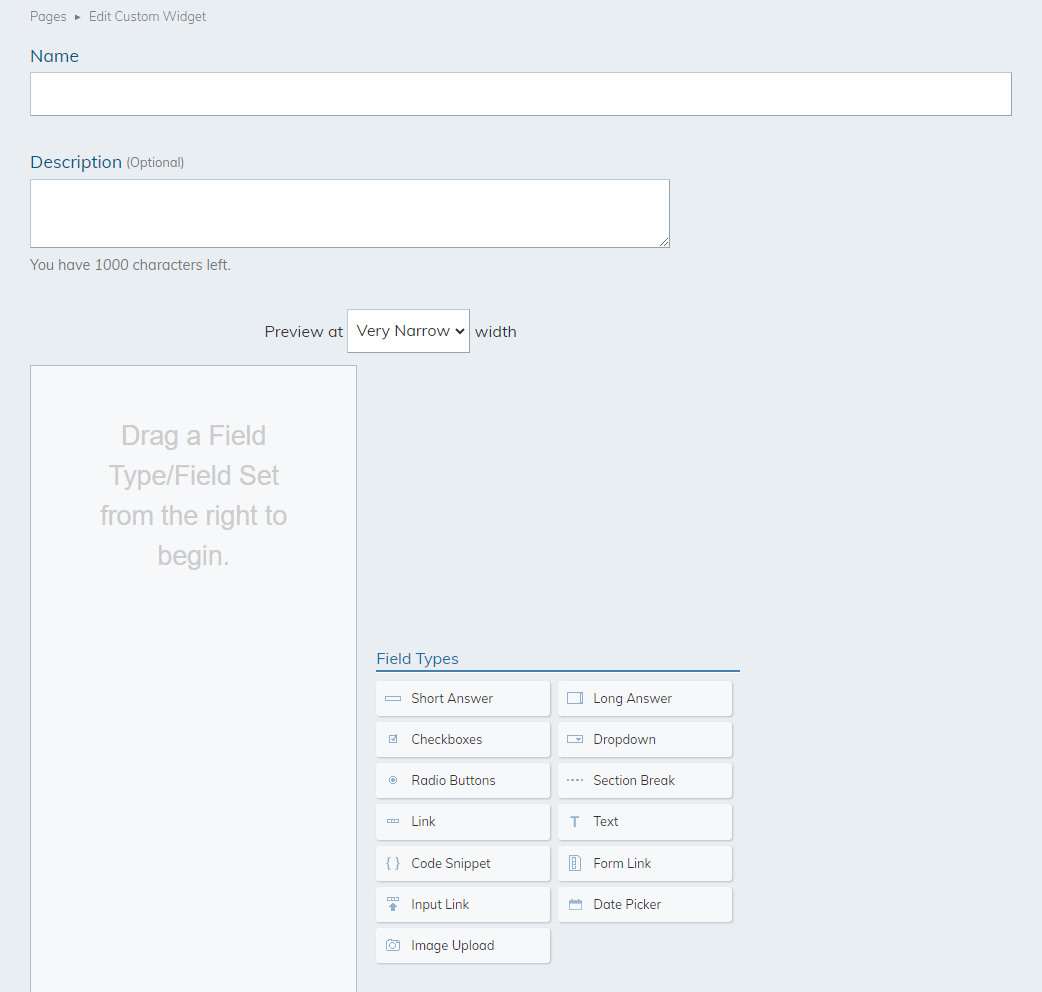Focus the Description text area
This screenshot has width=1042, height=992.
pyautogui.click(x=350, y=213)
